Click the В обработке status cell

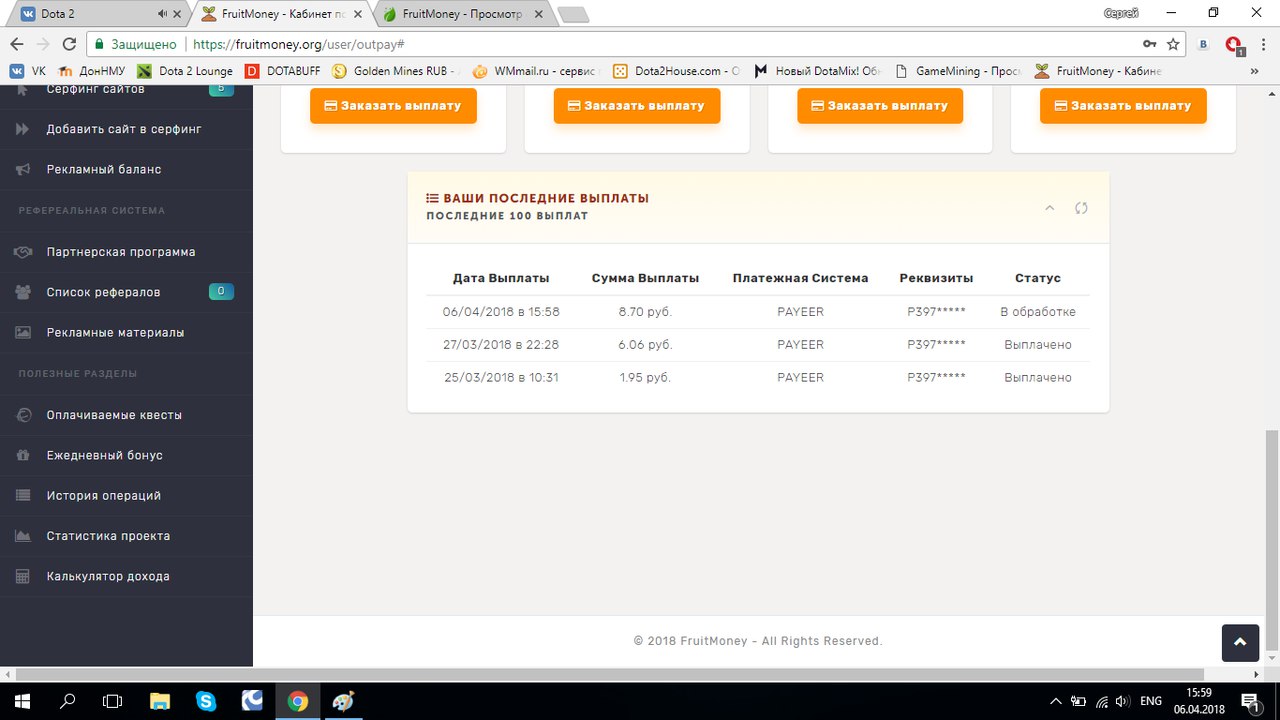pyautogui.click(x=1038, y=312)
